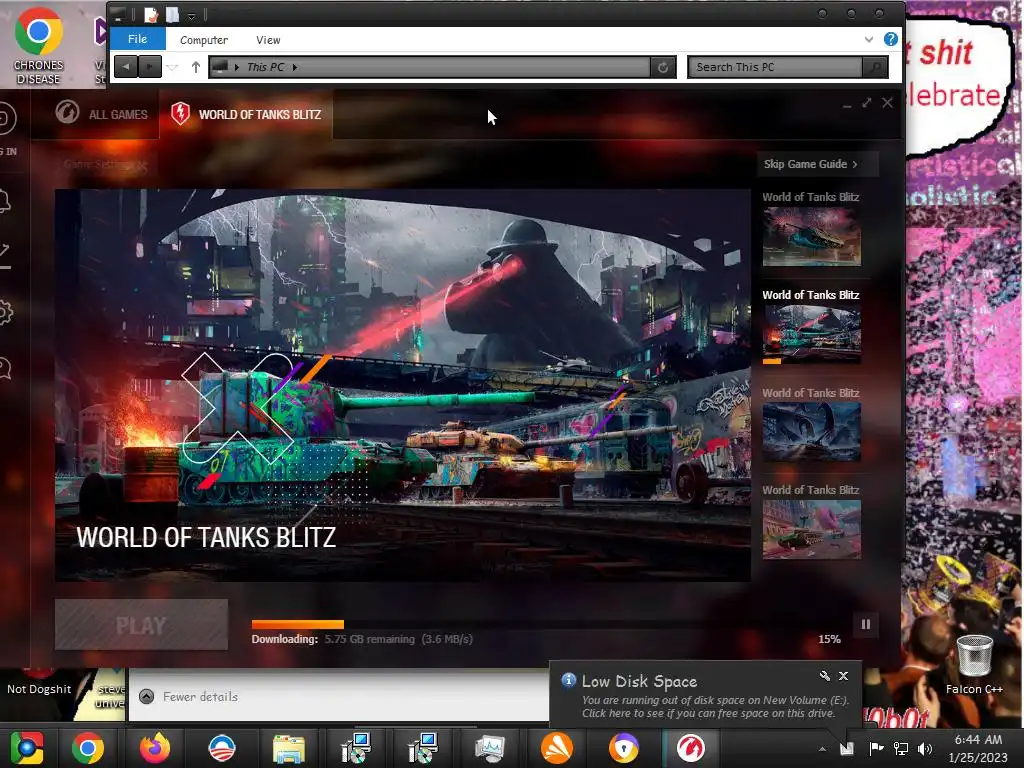Dismiss the Low Disk Space notification
This screenshot has height=768, width=1024.
click(x=843, y=676)
